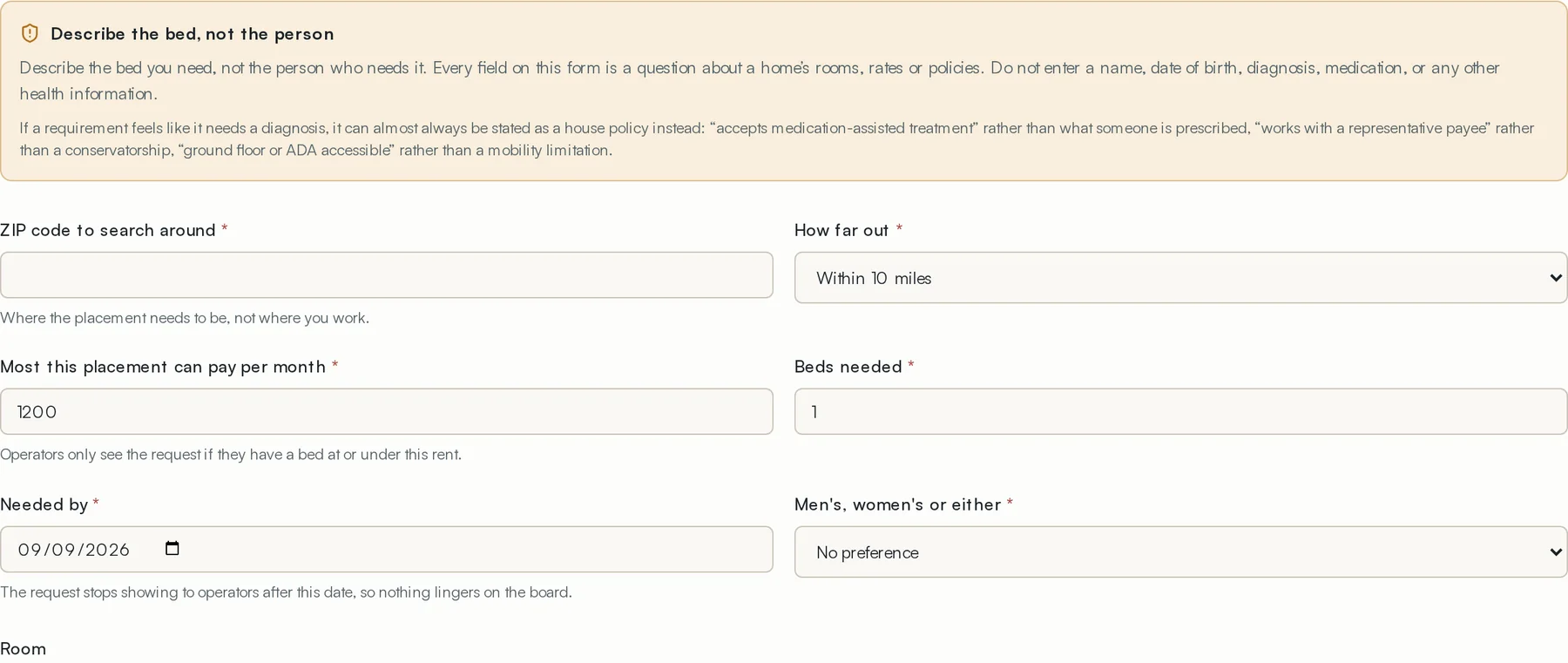The width and height of the screenshot is (1568, 663).
Task: Select the year 2026 in the Needed by date
Action: (107, 550)
